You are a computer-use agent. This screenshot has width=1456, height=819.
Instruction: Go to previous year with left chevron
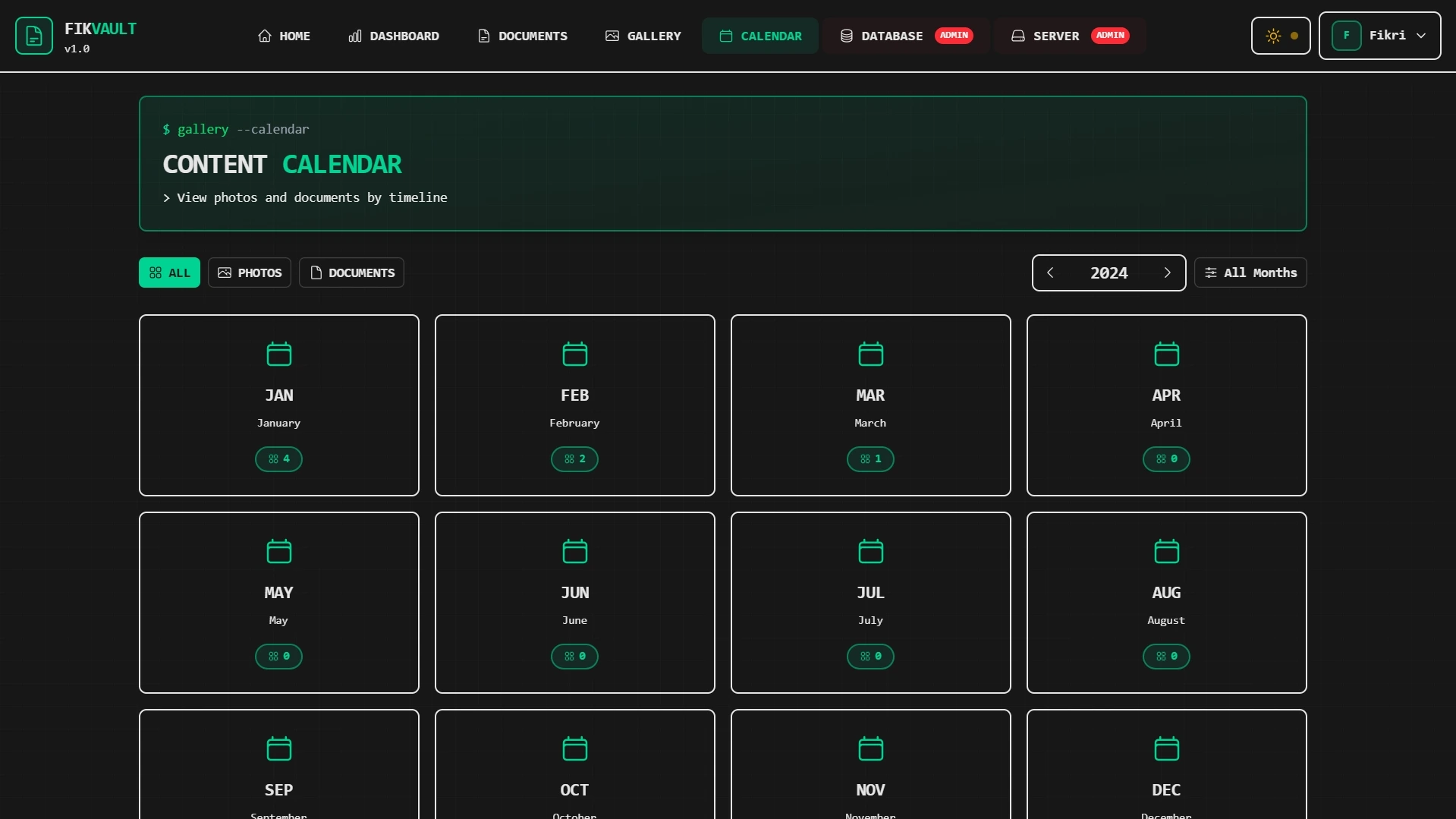click(1050, 272)
